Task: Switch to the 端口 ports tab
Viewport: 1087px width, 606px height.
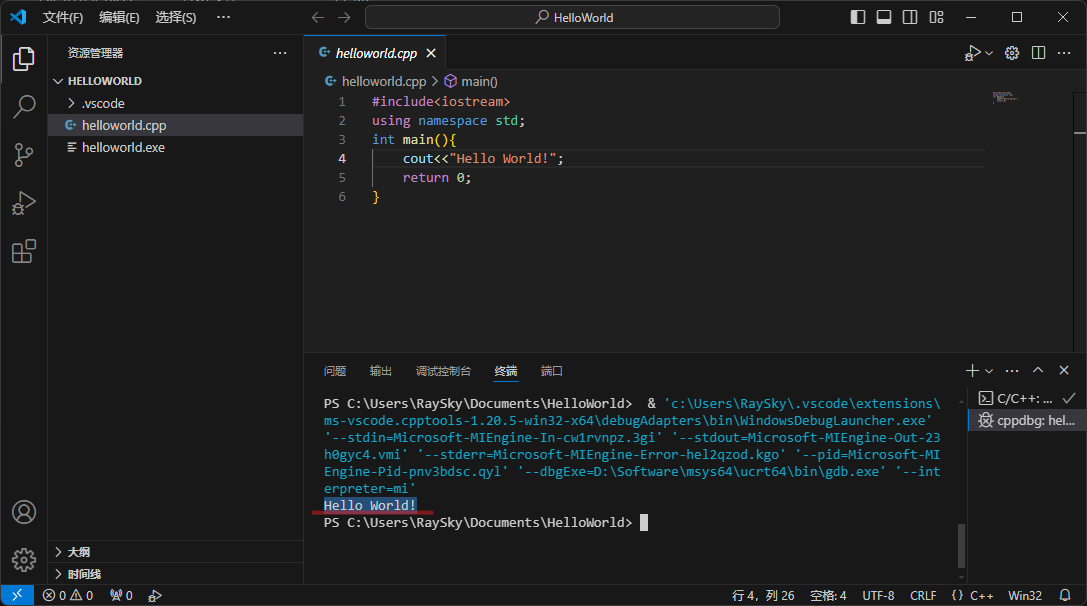Action: pos(552,371)
